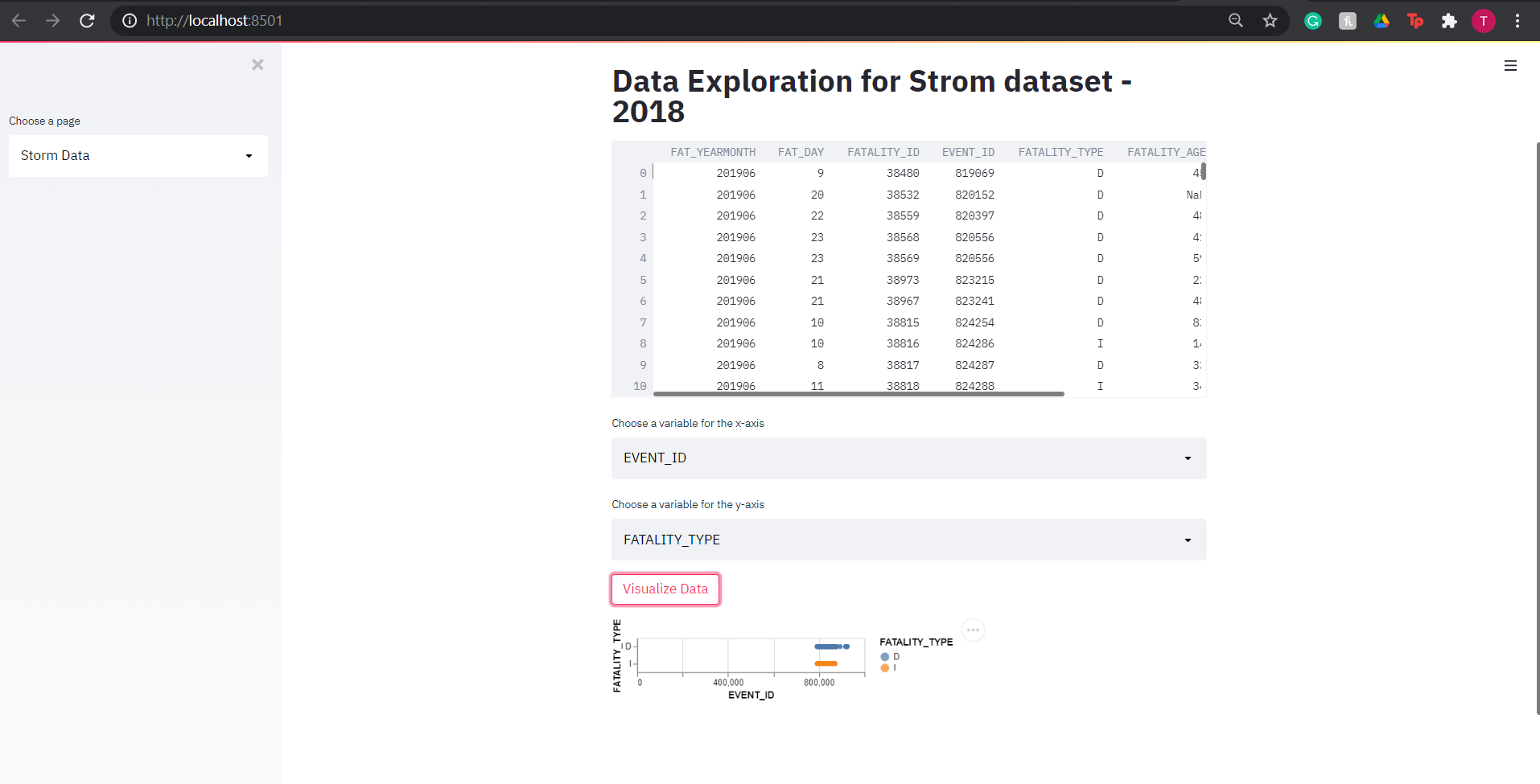
Task: Open Google Drive from the toolbar
Action: click(x=1381, y=21)
